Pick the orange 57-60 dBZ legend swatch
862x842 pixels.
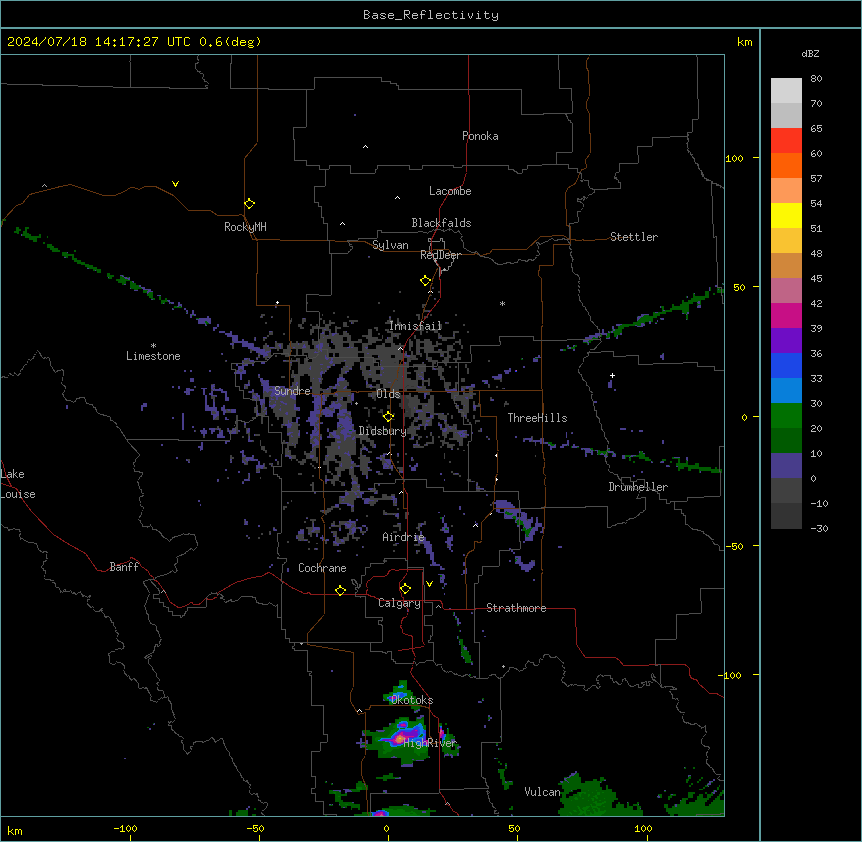click(786, 165)
